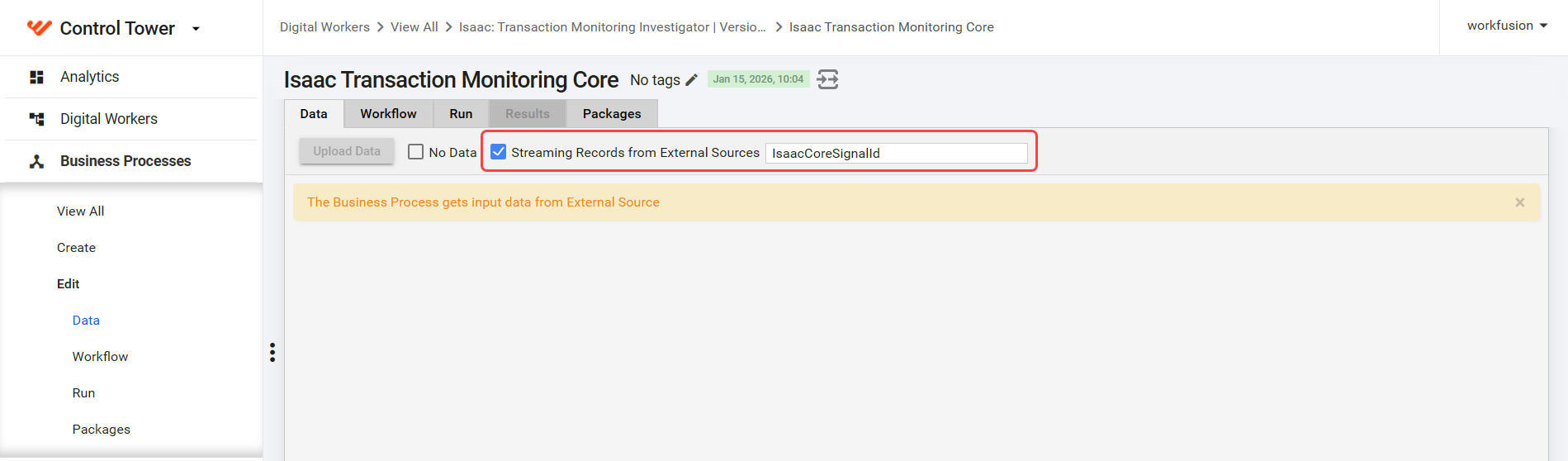Click the No tags label

[655, 80]
